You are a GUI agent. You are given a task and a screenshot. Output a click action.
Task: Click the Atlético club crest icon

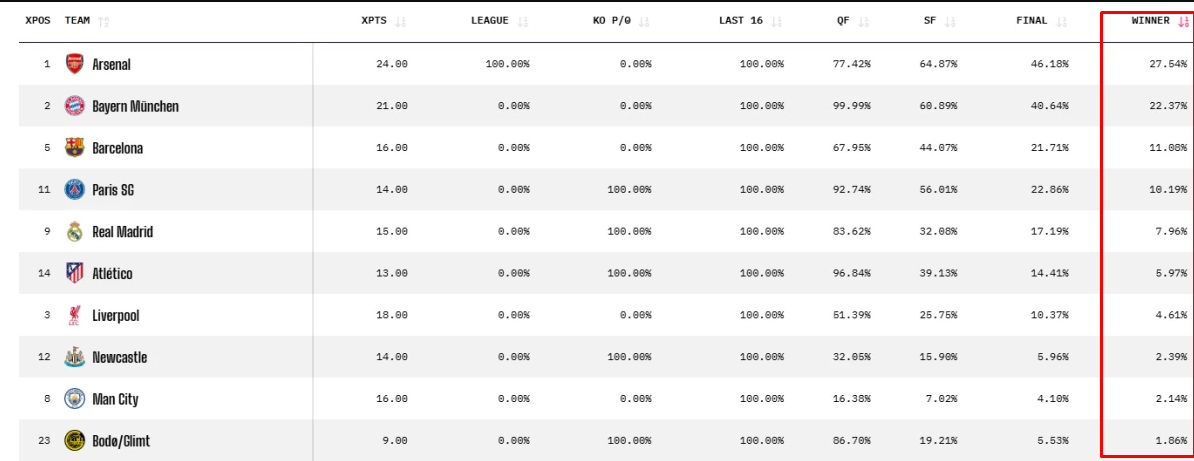pyautogui.click(x=74, y=273)
